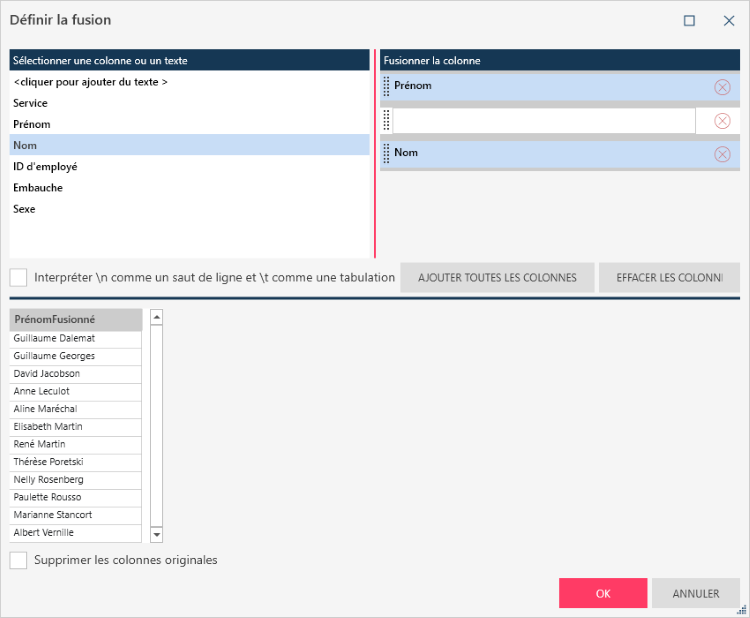This screenshot has height=618, width=750.
Task: Close the Définir la fusion dialog
Action: [x=729, y=20]
